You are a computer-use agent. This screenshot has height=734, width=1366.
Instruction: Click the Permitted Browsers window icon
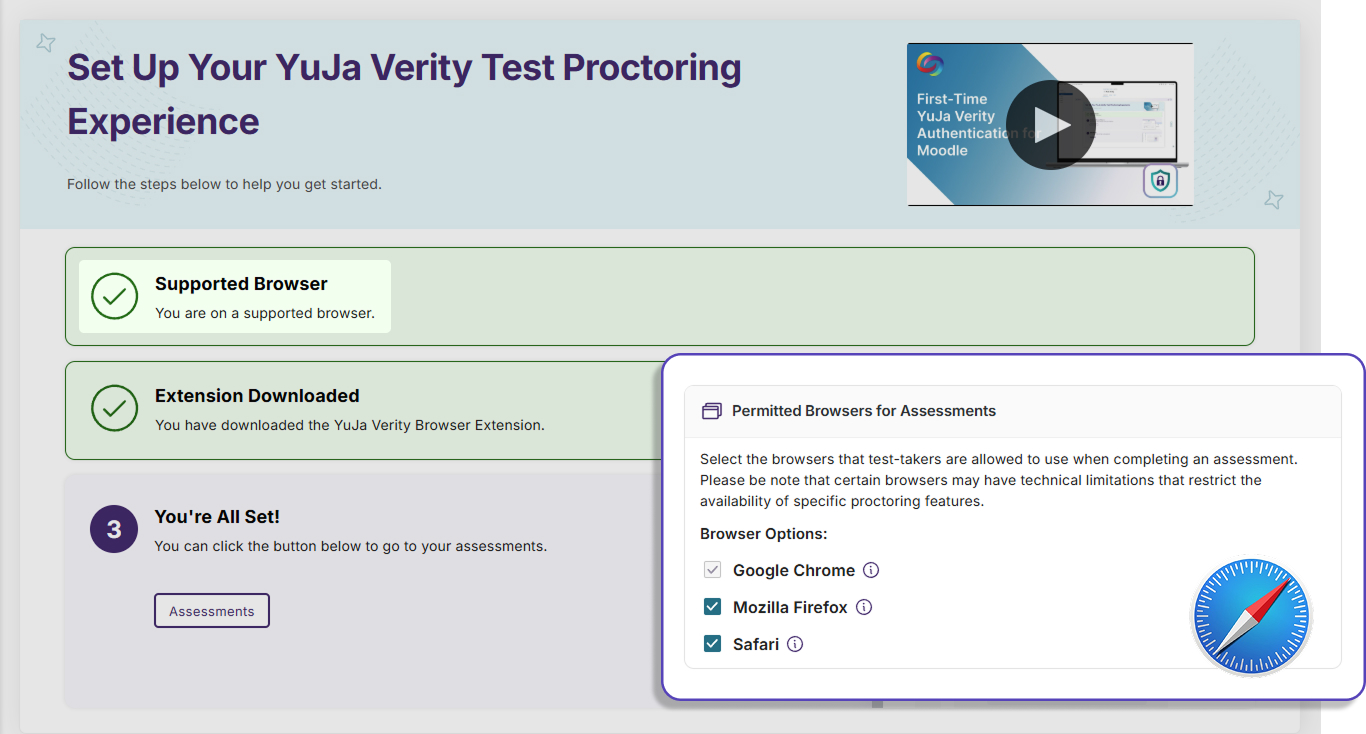(x=712, y=411)
